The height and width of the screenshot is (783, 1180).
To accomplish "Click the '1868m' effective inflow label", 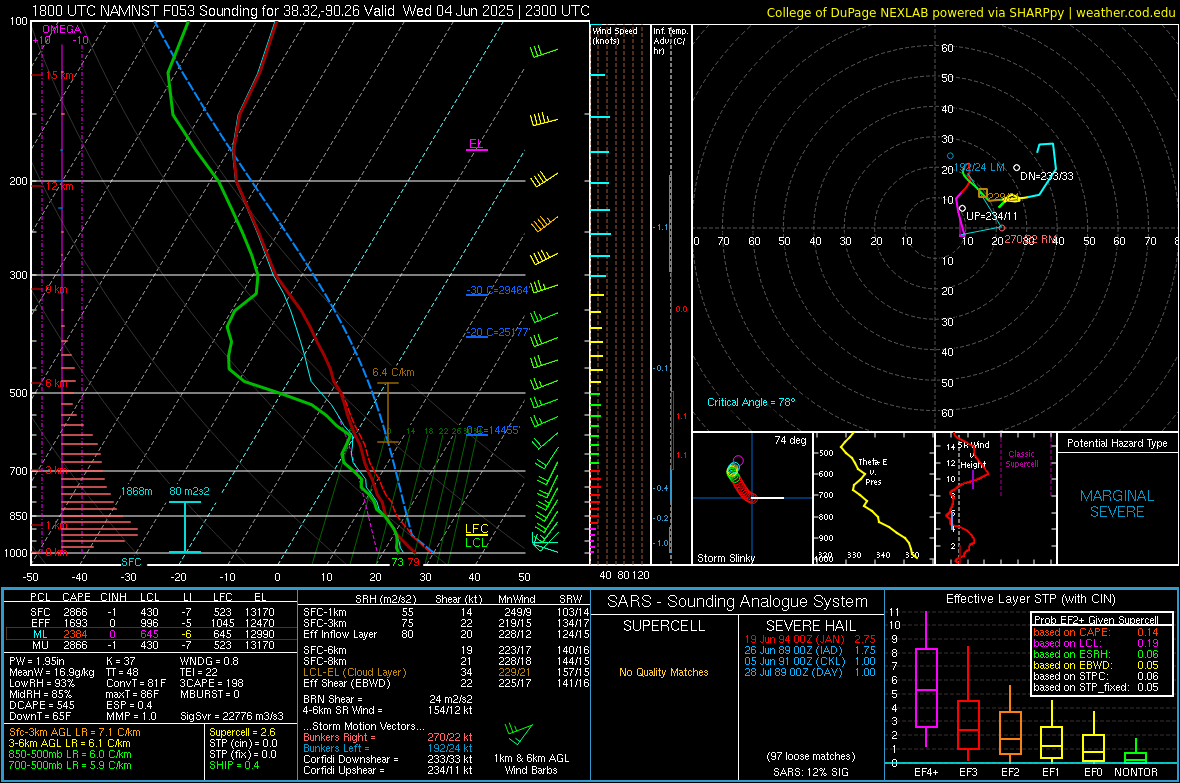I will pyautogui.click(x=136, y=491).
